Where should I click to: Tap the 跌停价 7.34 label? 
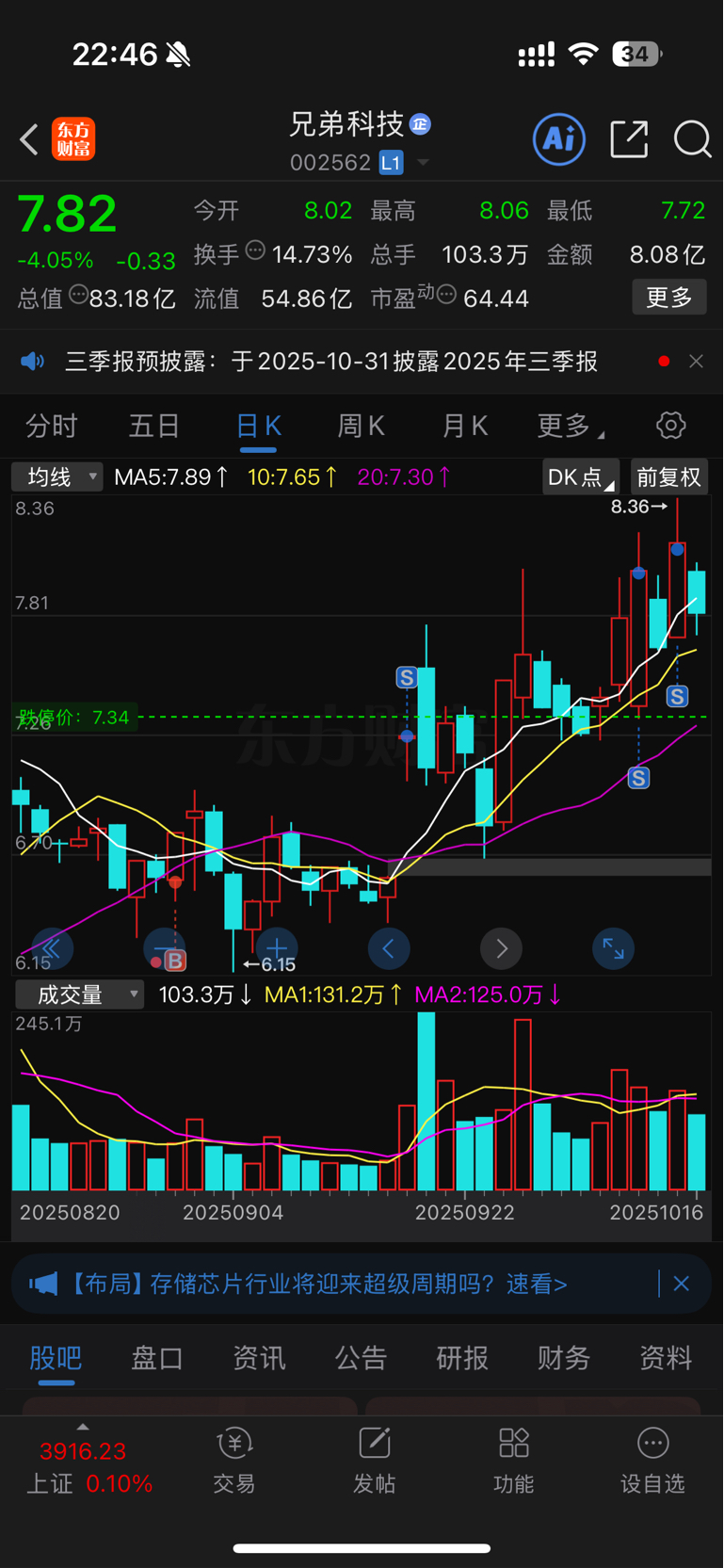click(73, 718)
